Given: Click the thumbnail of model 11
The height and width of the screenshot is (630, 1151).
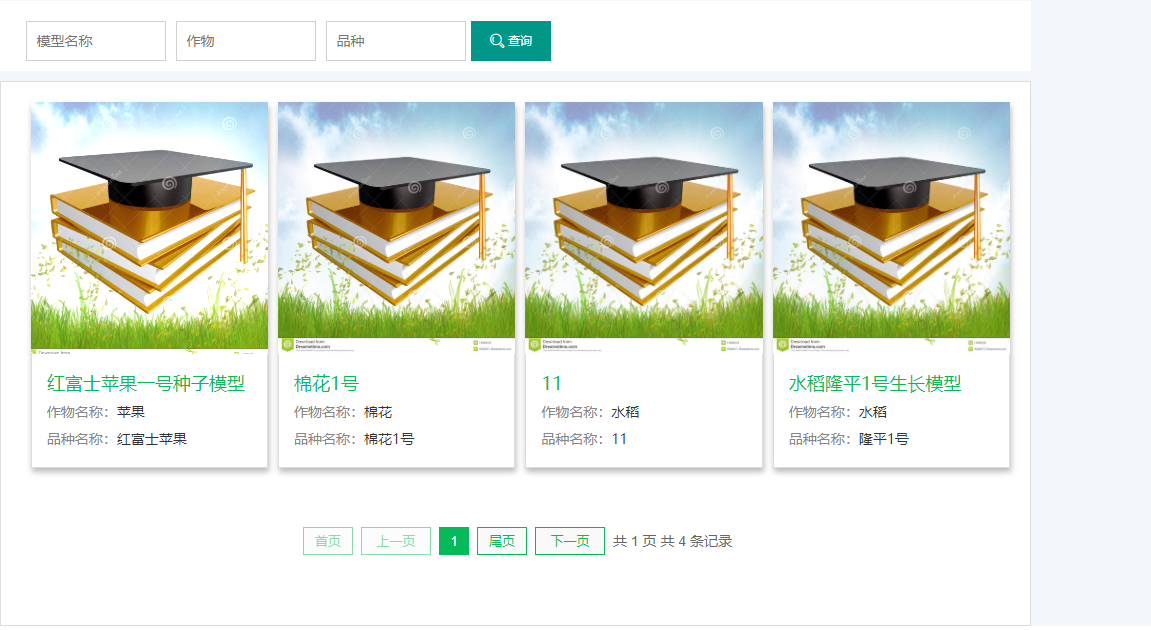Looking at the screenshot, I should (644, 228).
